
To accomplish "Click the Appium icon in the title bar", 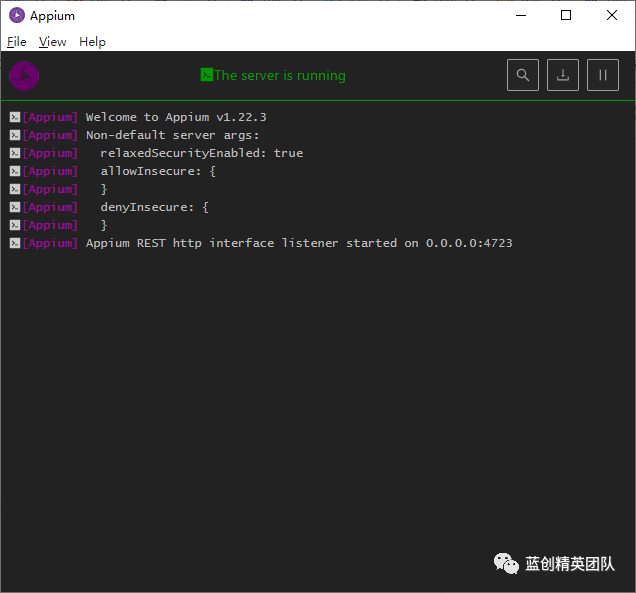I will pyautogui.click(x=17, y=15).
